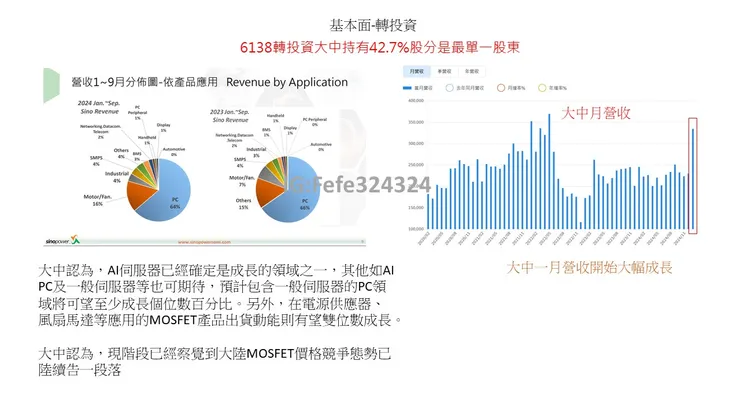Click the paragraph starting 大中認為，AI伺服器
740x416 pixels.
[x=220, y=295]
